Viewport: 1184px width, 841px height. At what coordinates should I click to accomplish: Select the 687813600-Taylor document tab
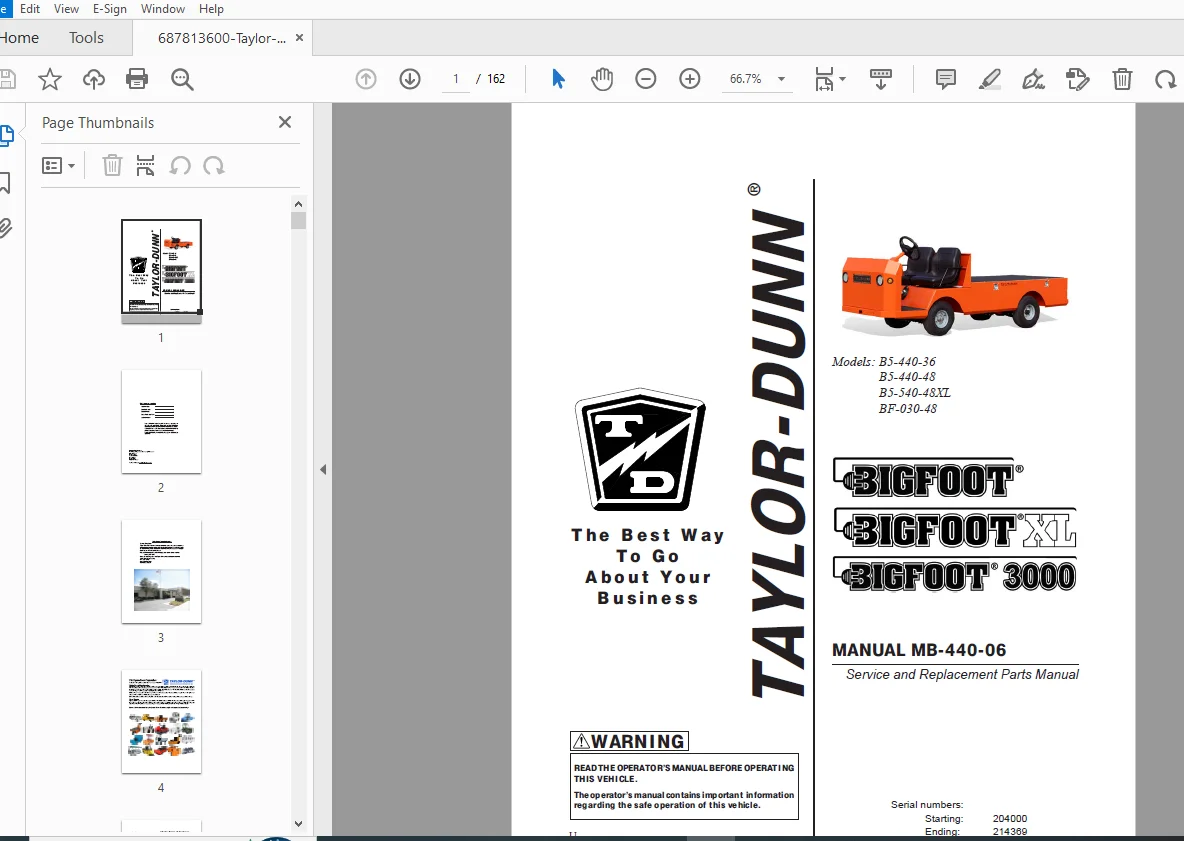[221, 39]
